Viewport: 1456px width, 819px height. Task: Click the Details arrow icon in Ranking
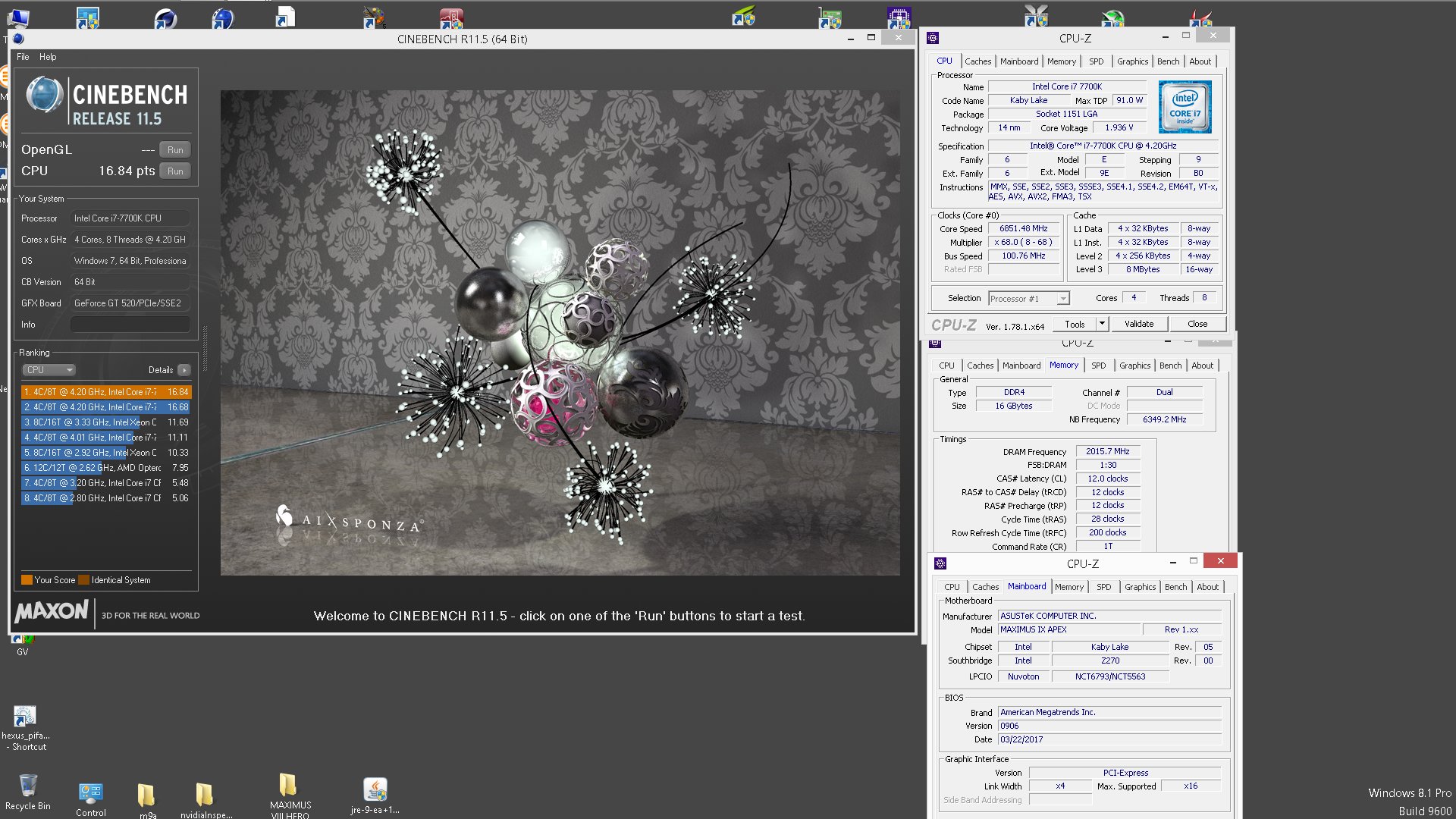(184, 370)
